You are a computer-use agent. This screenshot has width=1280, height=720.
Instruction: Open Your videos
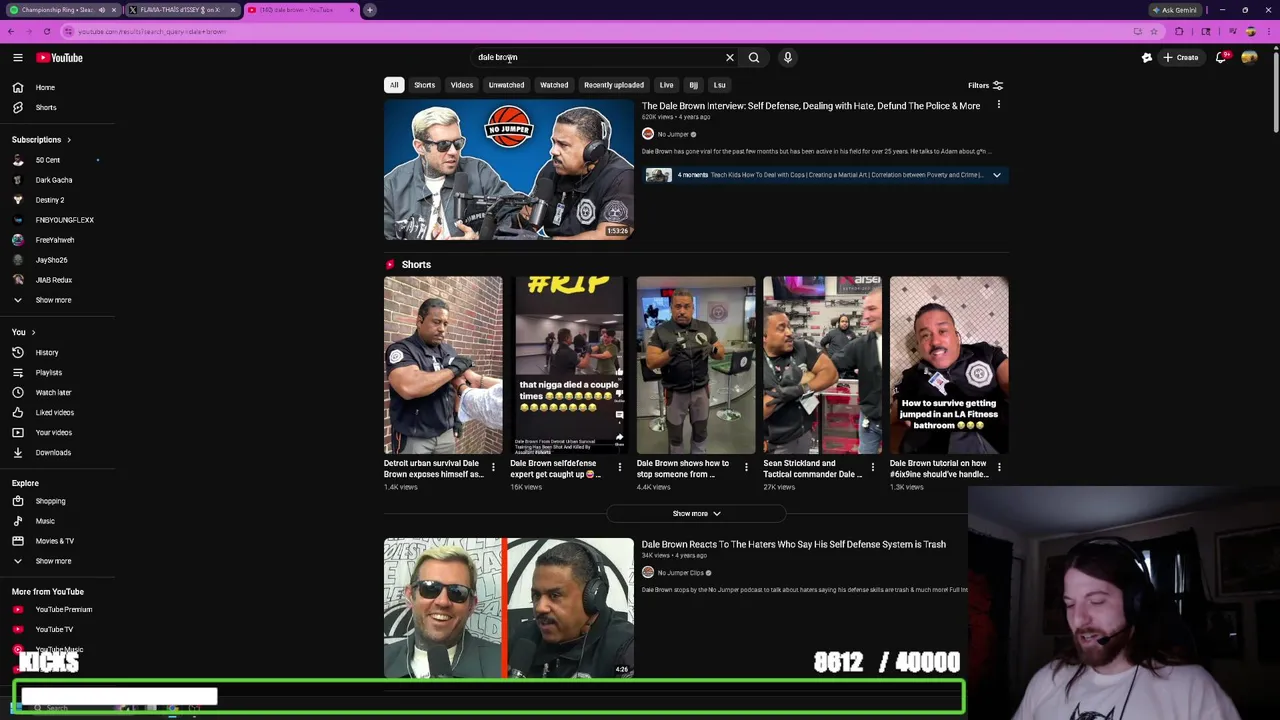pos(56,433)
